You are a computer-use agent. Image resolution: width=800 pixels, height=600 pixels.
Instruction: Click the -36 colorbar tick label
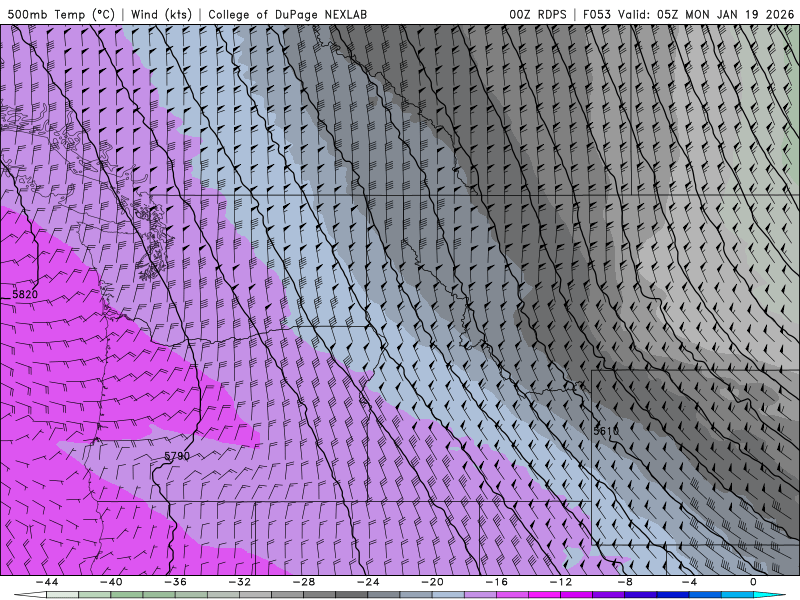pyautogui.click(x=175, y=582)
